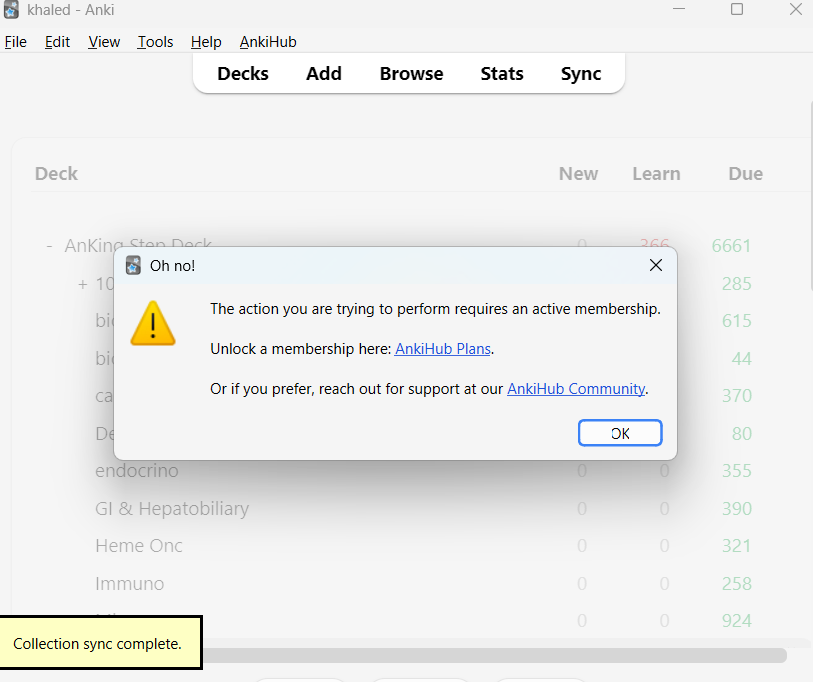This screenshot has width=813, height=682.
Task: Open the Edit menu
Action: (x=57, y=42)
